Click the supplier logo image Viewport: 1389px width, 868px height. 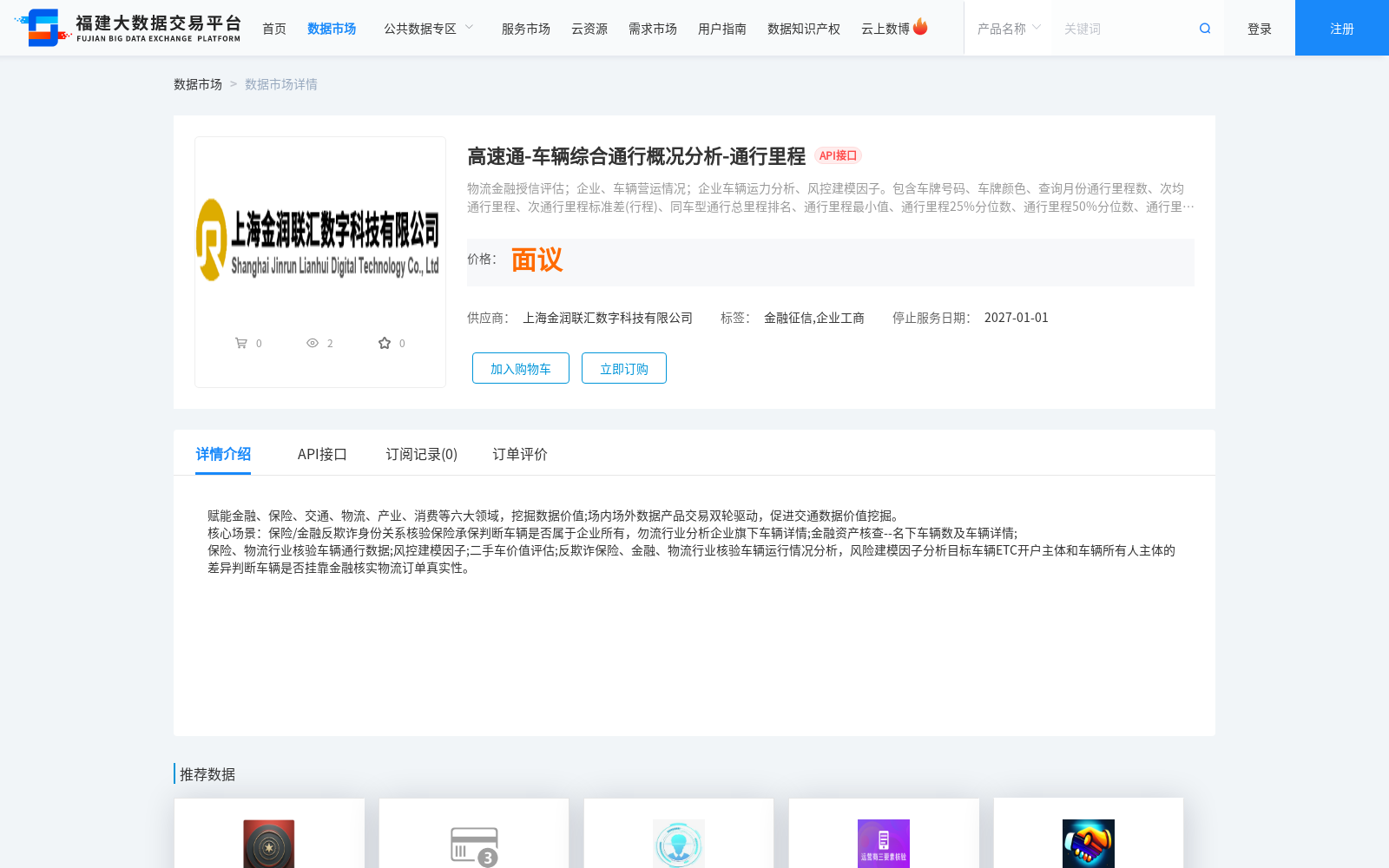click(x=319, y=240)
